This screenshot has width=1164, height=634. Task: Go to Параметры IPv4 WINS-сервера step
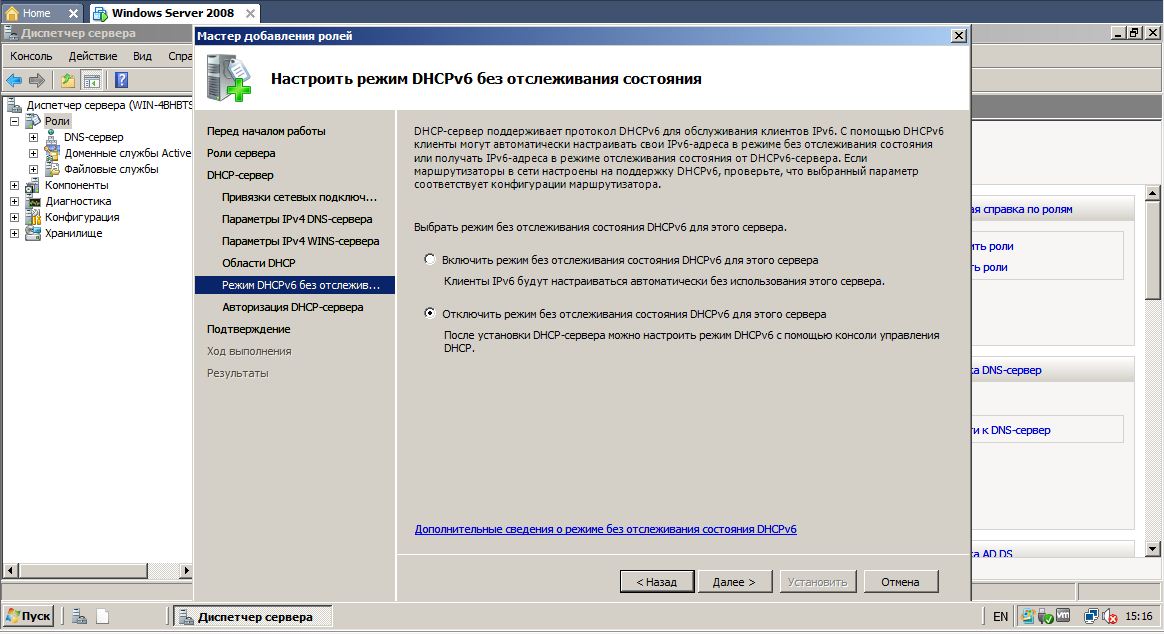(300, 241)
